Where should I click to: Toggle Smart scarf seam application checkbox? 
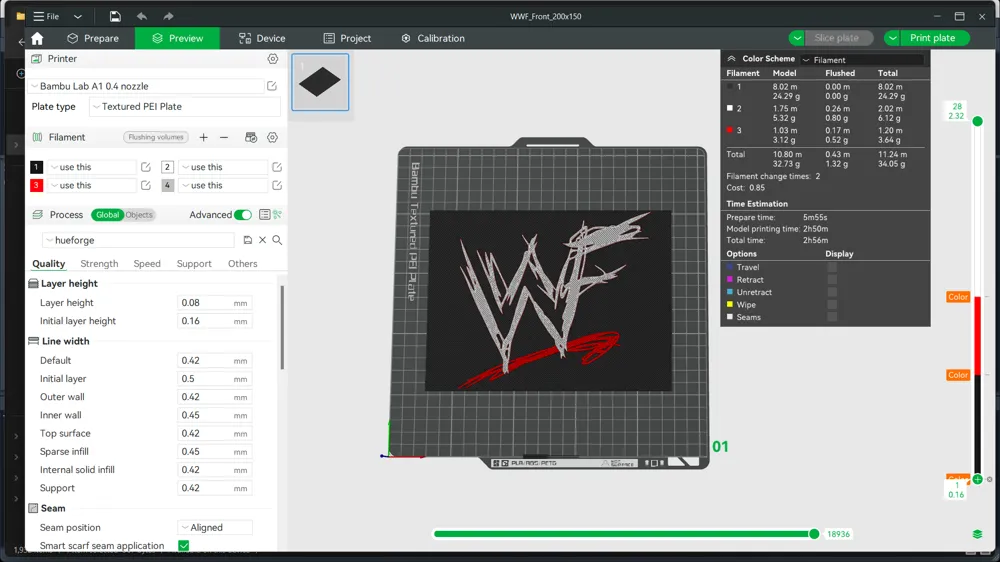184,545
